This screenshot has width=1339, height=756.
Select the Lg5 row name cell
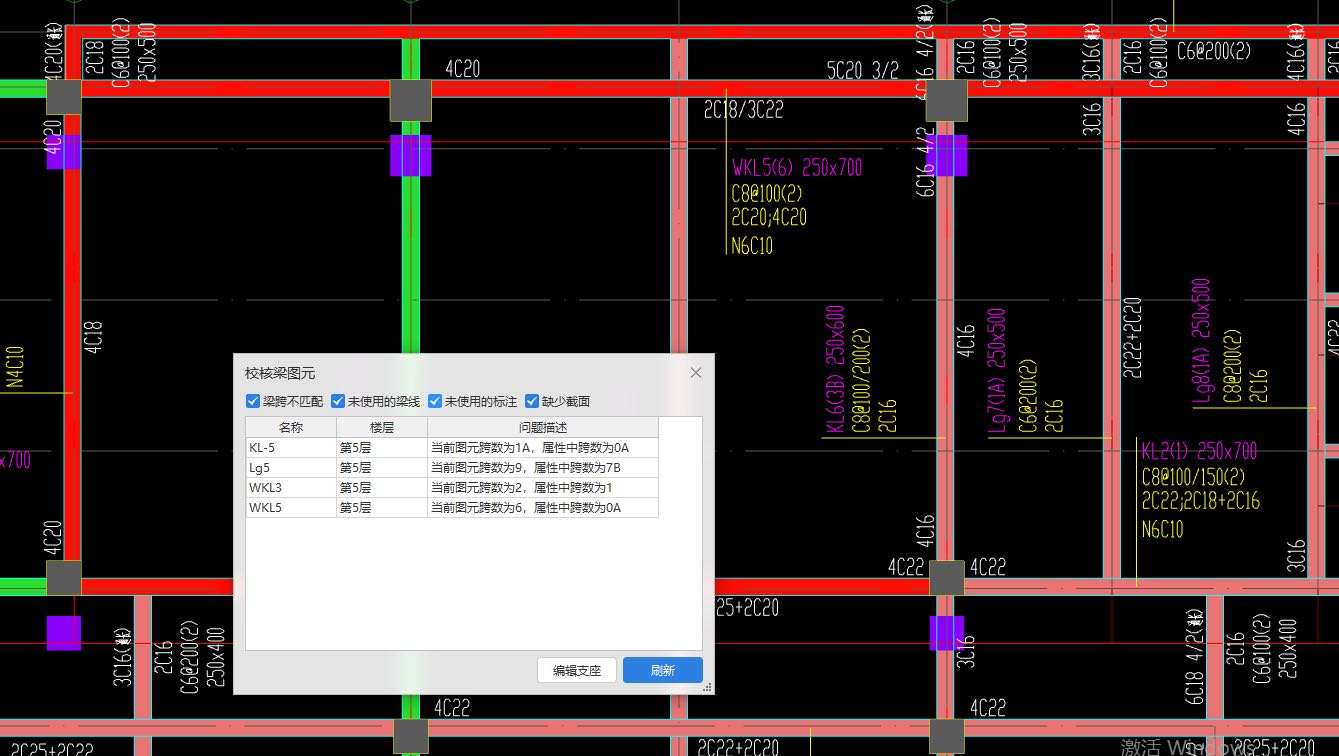pyautogui.click(x=291, y=468)
